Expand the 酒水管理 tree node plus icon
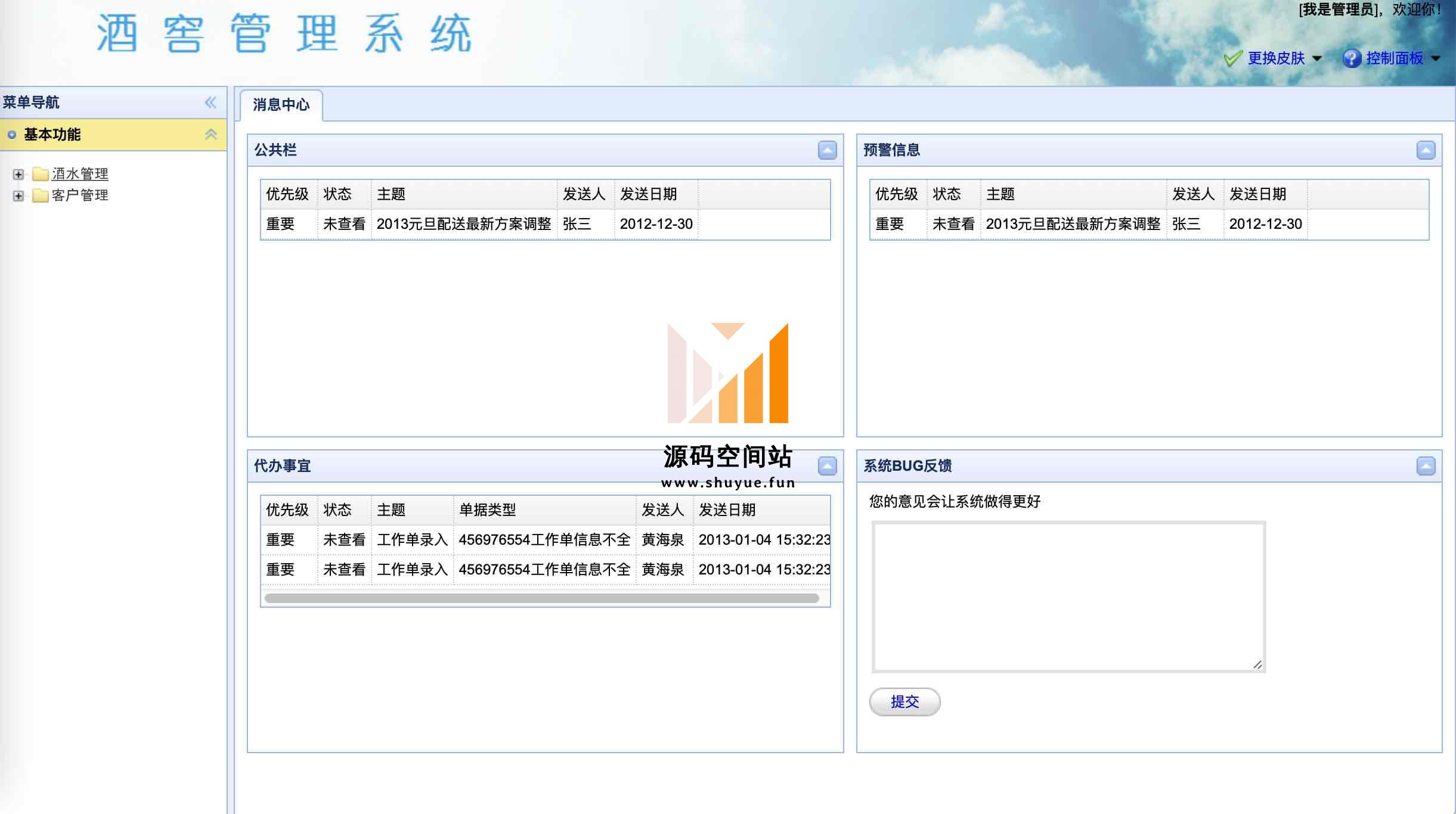Screen dimensions: 1456x814 tap(18, 175)
